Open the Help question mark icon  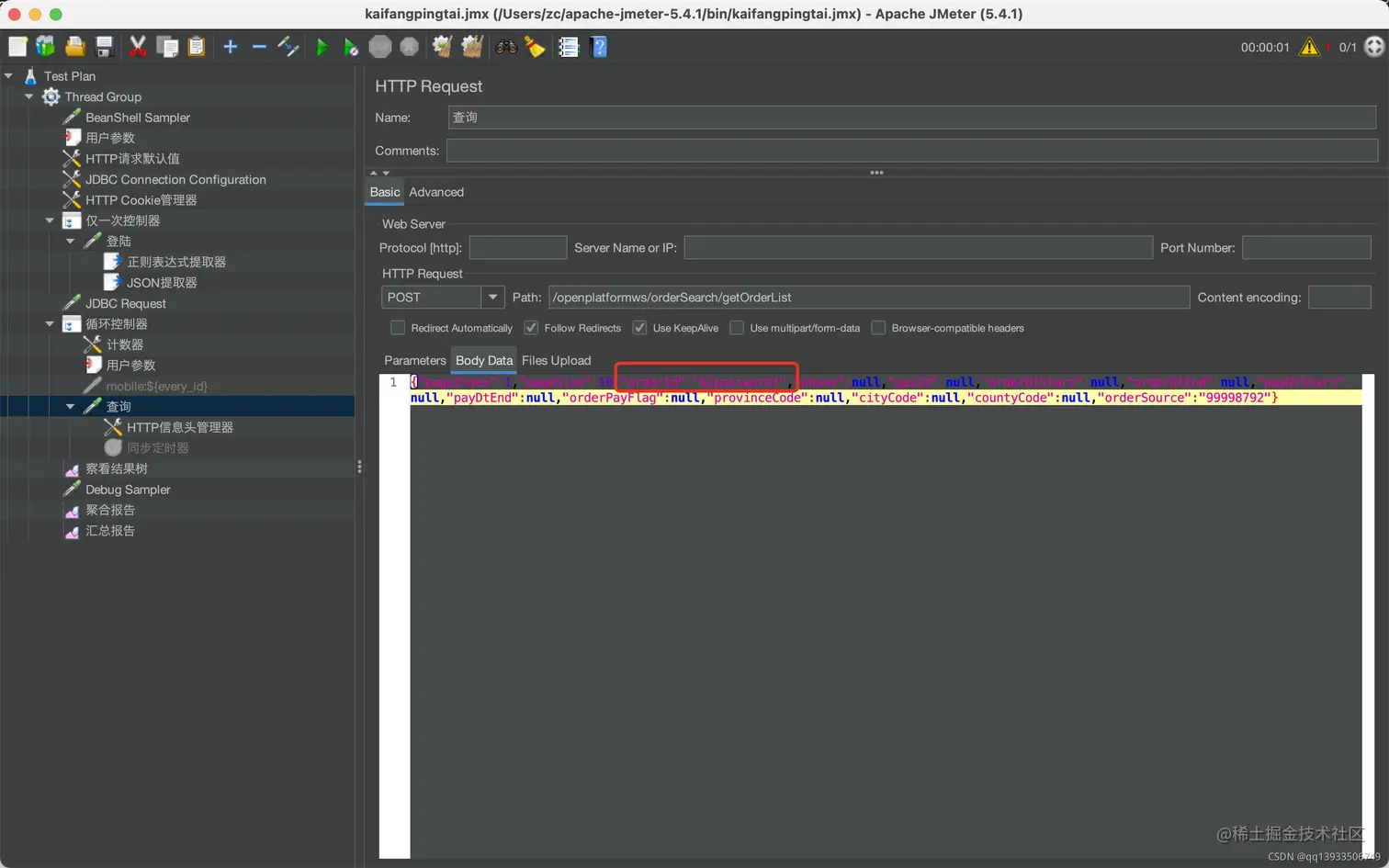[599, 47]
